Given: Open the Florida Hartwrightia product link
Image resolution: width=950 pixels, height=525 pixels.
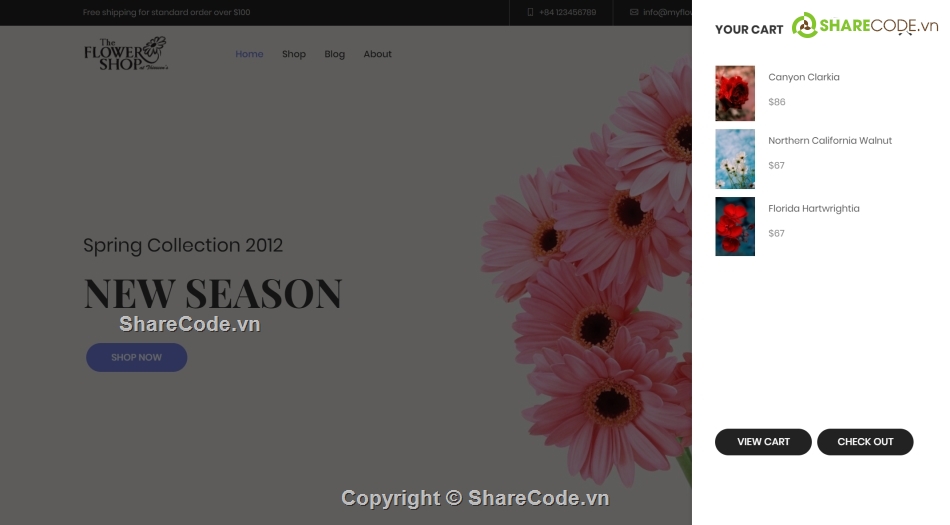Looking at the screenshot, I should [814, 208].
